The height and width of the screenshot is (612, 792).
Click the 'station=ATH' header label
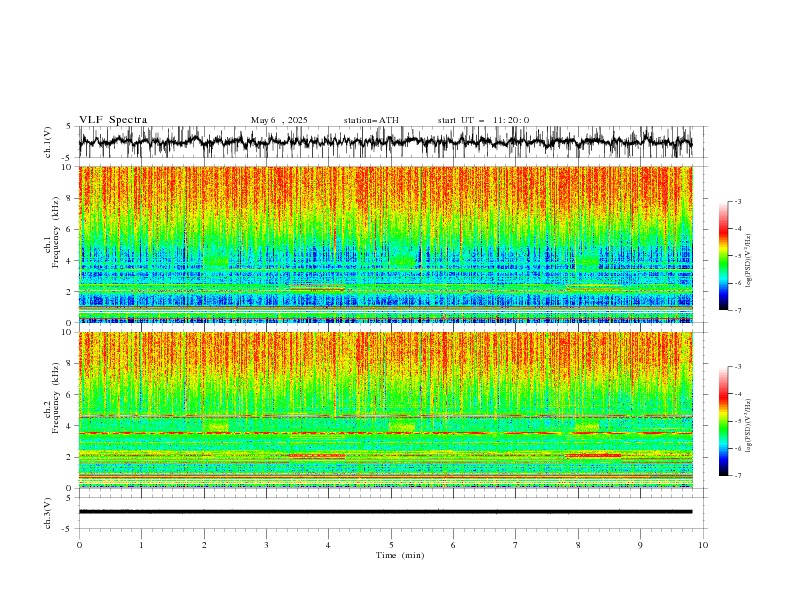pyautogui.click(x=371, y=120)
